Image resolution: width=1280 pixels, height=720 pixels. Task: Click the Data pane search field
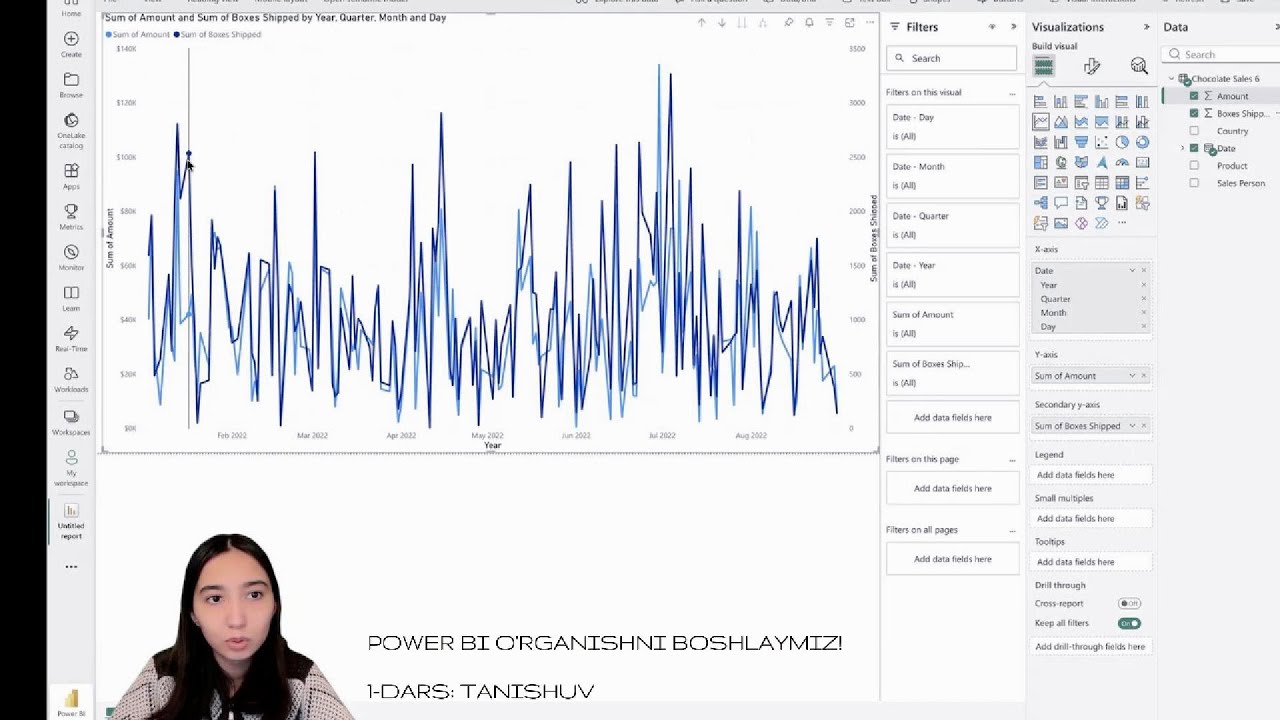coord(1223,55)
